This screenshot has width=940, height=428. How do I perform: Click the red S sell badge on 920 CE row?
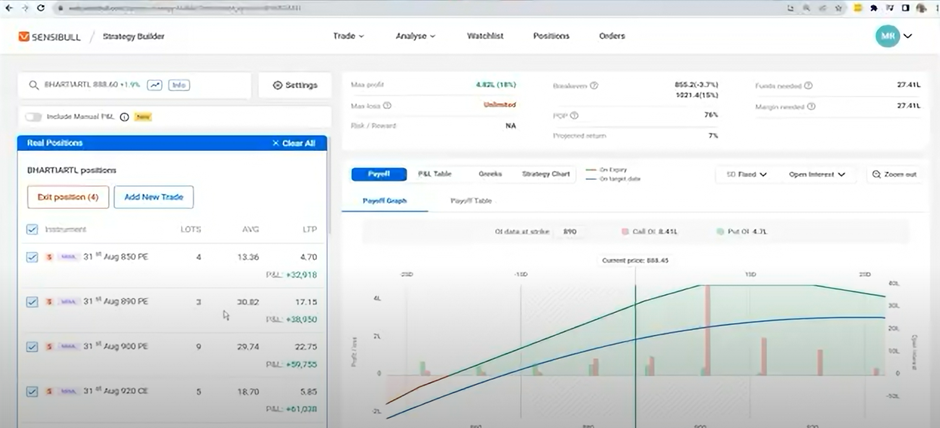(x=50, y=391)
